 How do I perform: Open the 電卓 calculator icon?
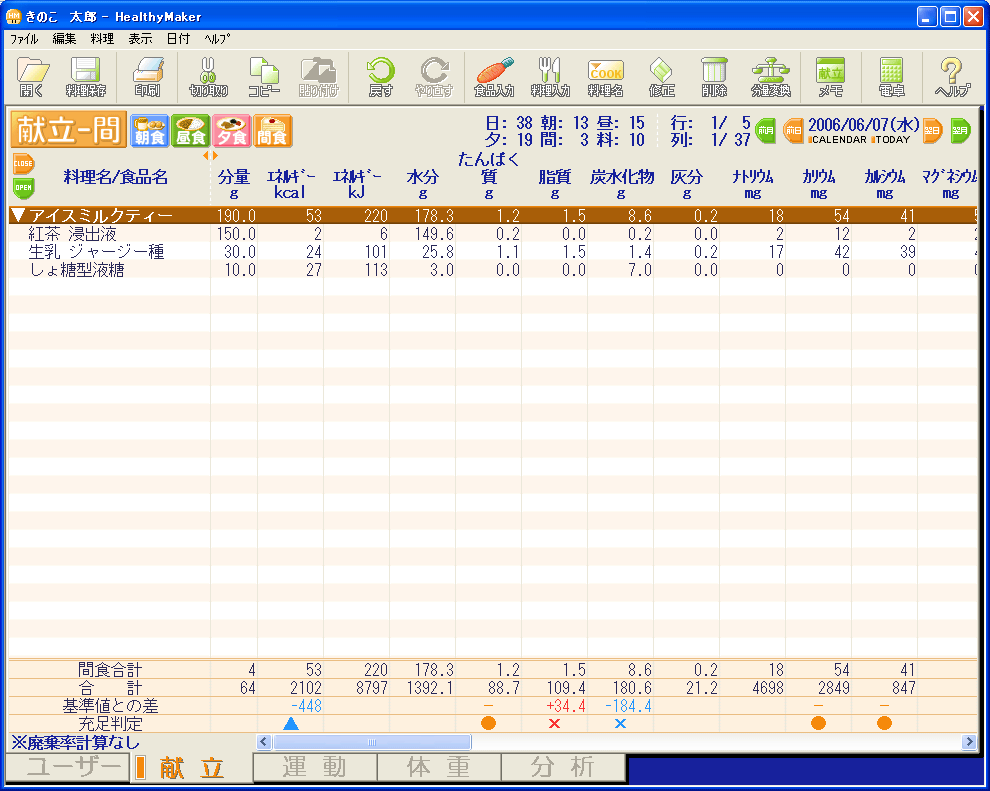[892, 77]
